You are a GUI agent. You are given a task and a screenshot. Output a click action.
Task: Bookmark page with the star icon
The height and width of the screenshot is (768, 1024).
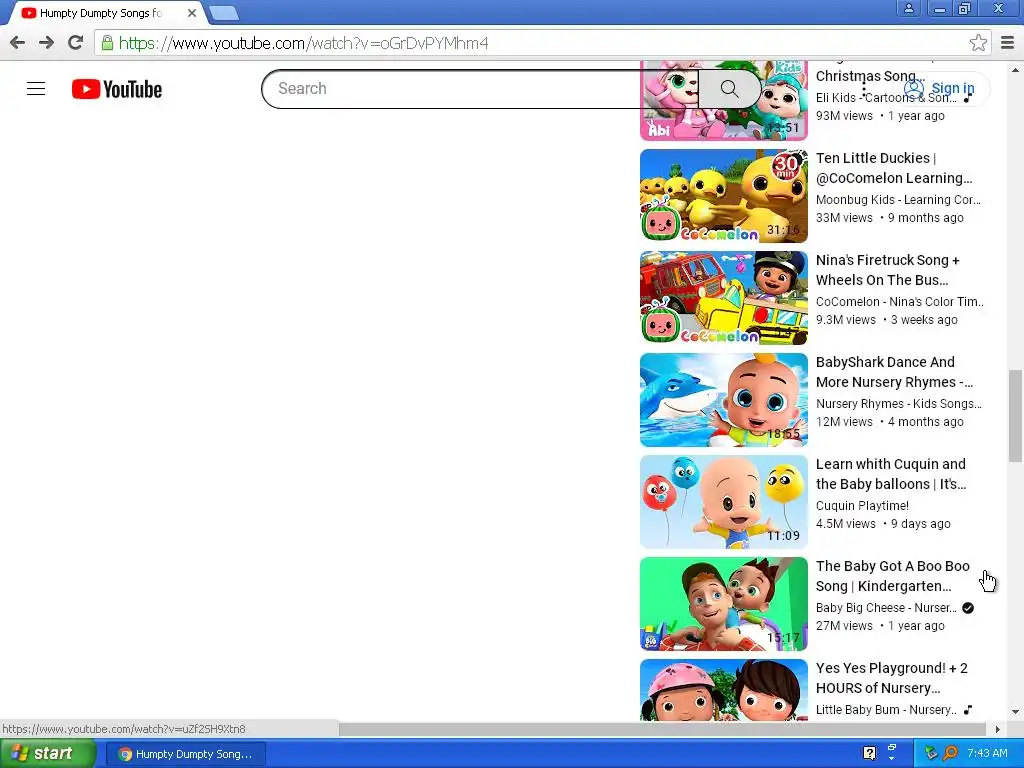978,43
